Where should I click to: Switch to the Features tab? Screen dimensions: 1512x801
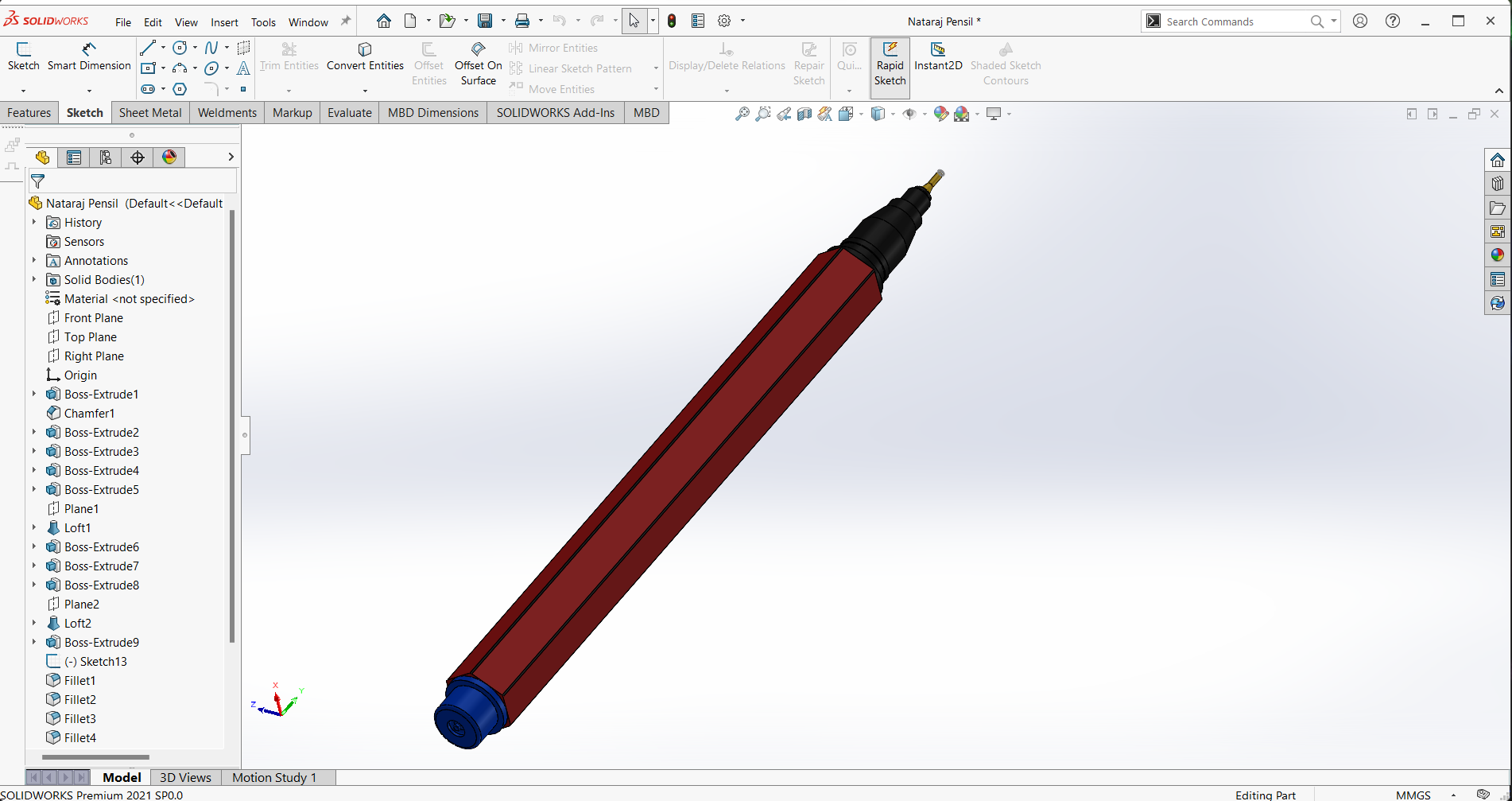[x=29, y=113]
